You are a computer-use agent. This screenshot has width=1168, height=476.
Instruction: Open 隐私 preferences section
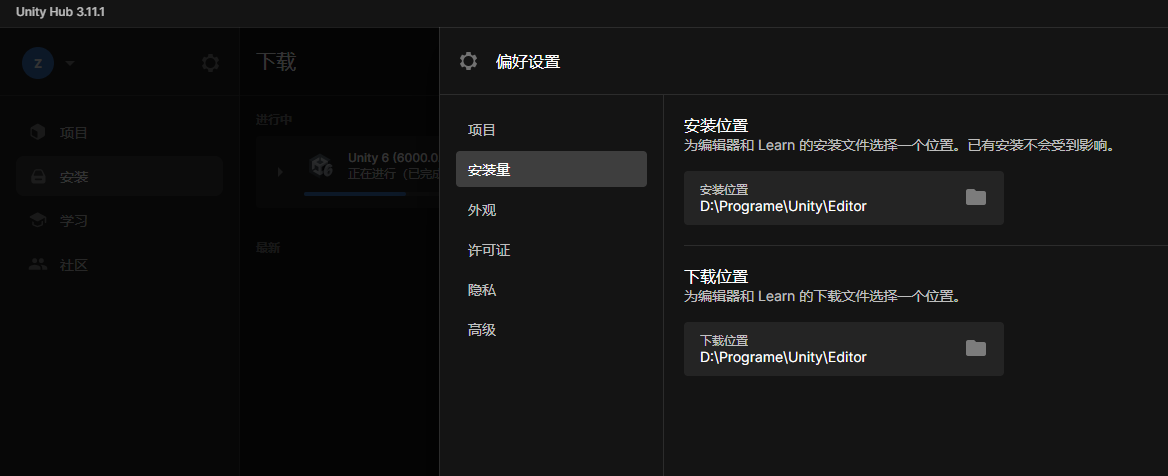coord(551,290)
